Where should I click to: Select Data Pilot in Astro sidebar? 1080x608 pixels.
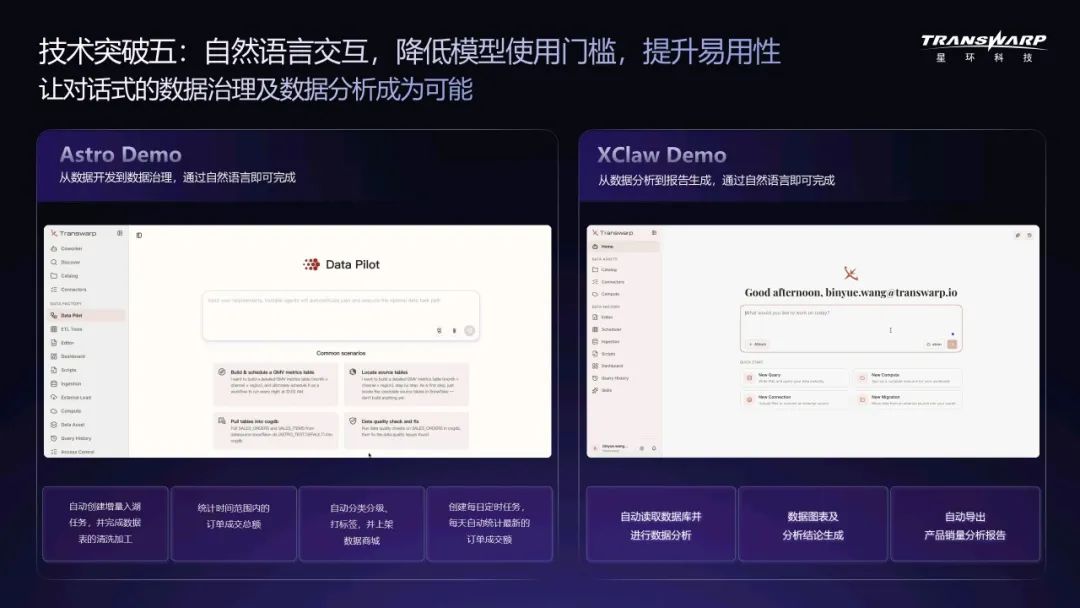point(86,315)
